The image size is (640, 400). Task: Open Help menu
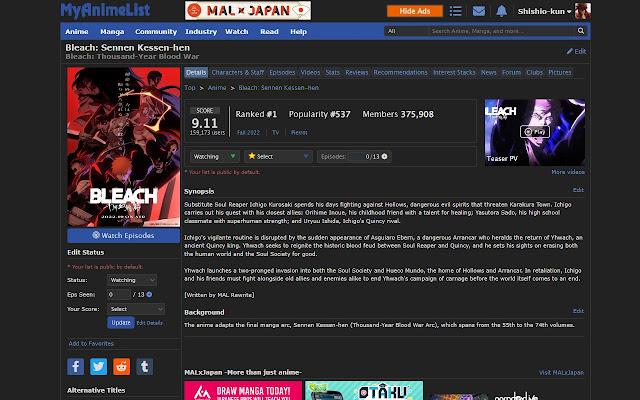pyautogui.click(x=298, y=31)
